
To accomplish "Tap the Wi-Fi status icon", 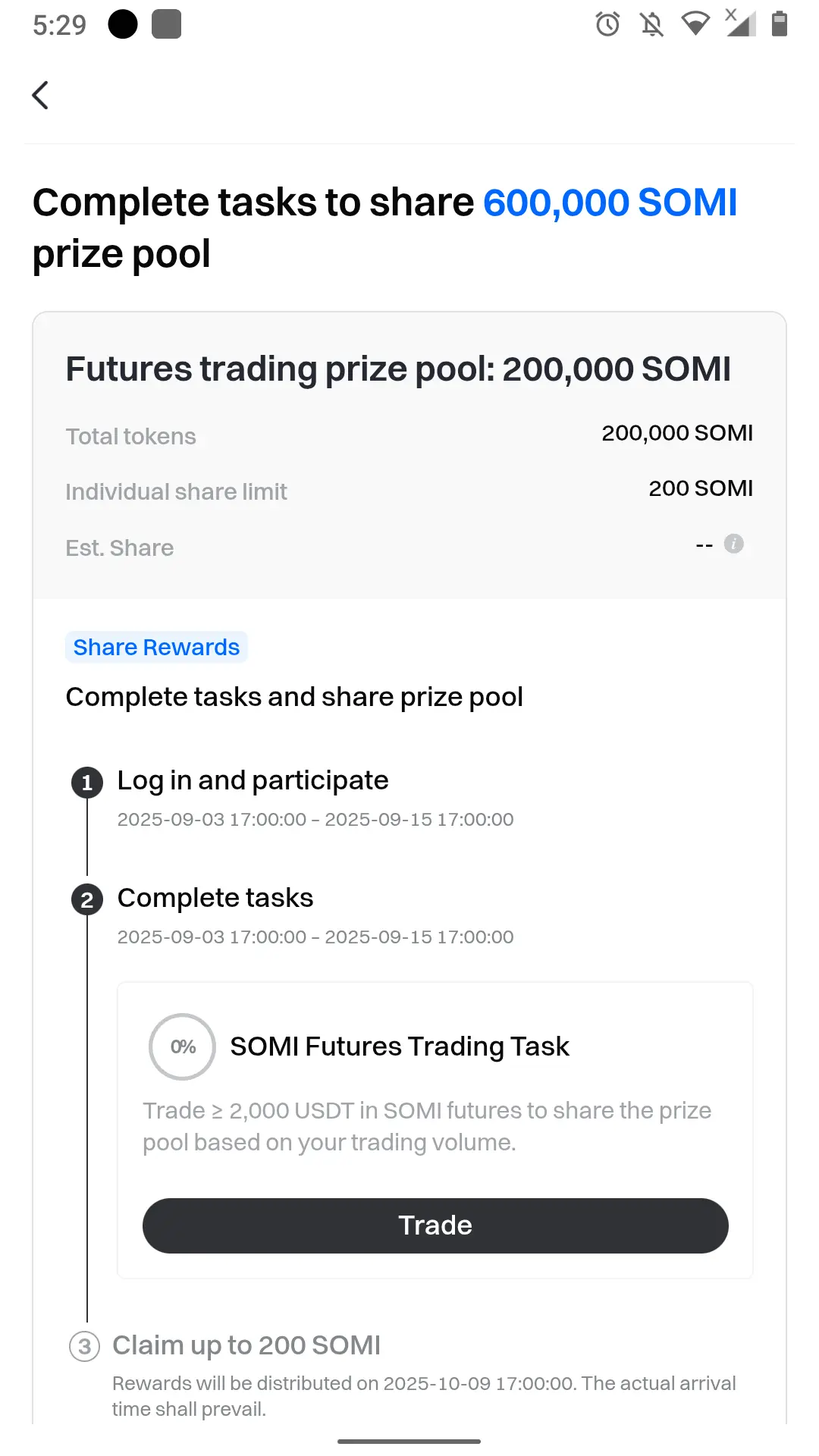I will [695, 24].
